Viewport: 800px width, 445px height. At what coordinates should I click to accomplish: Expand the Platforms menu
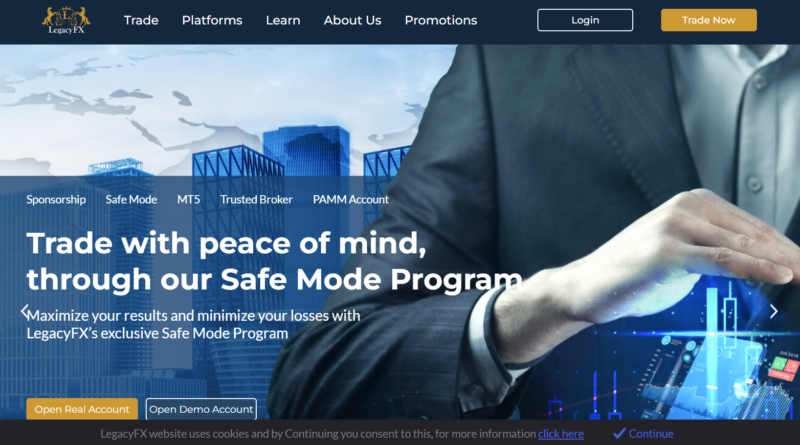tap(212, 20)
